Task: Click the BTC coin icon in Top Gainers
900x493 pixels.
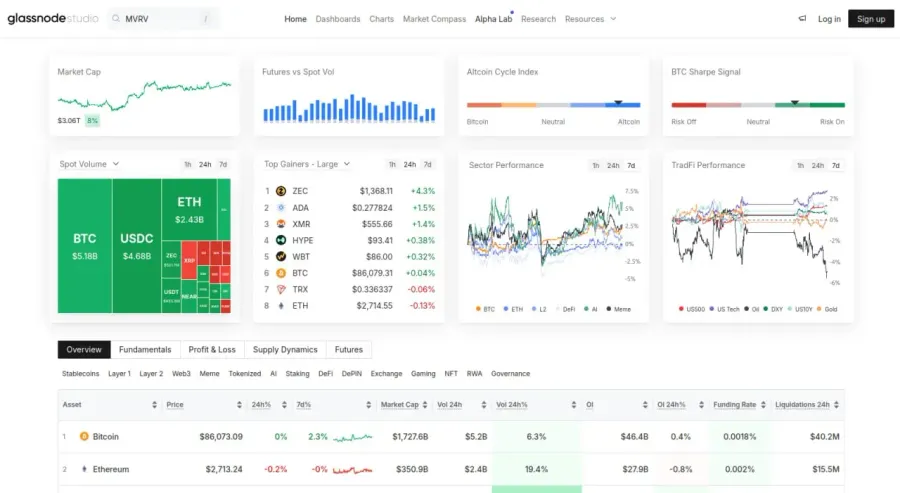Action: [x=281, y=273]
